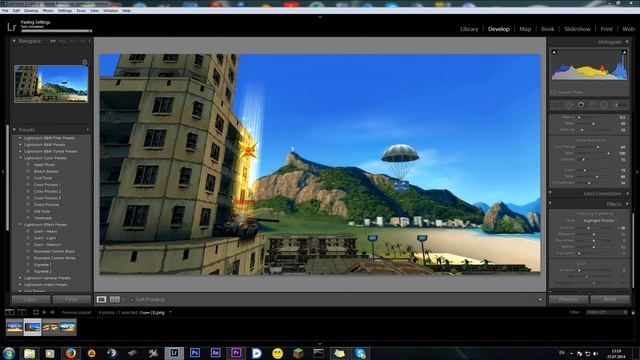Image resolution: width=640 pixels, height=360 pixels.
Task: Expand Lightroom General Presets folder
Action: 20,278
